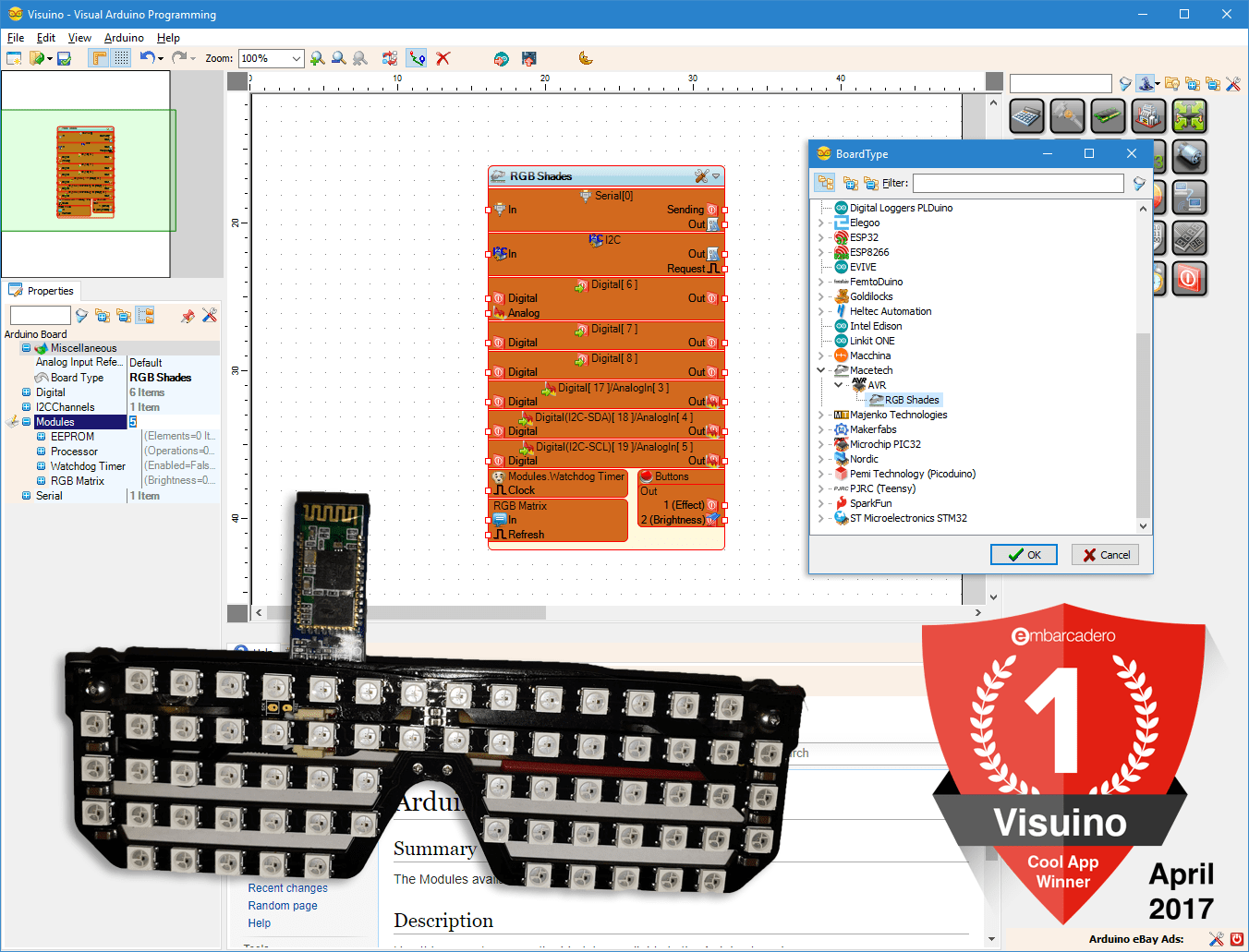This screenshot has height=952, width=1249.
Task: Click the seven-segment displays category icon
Action: tap(1190, 238)
